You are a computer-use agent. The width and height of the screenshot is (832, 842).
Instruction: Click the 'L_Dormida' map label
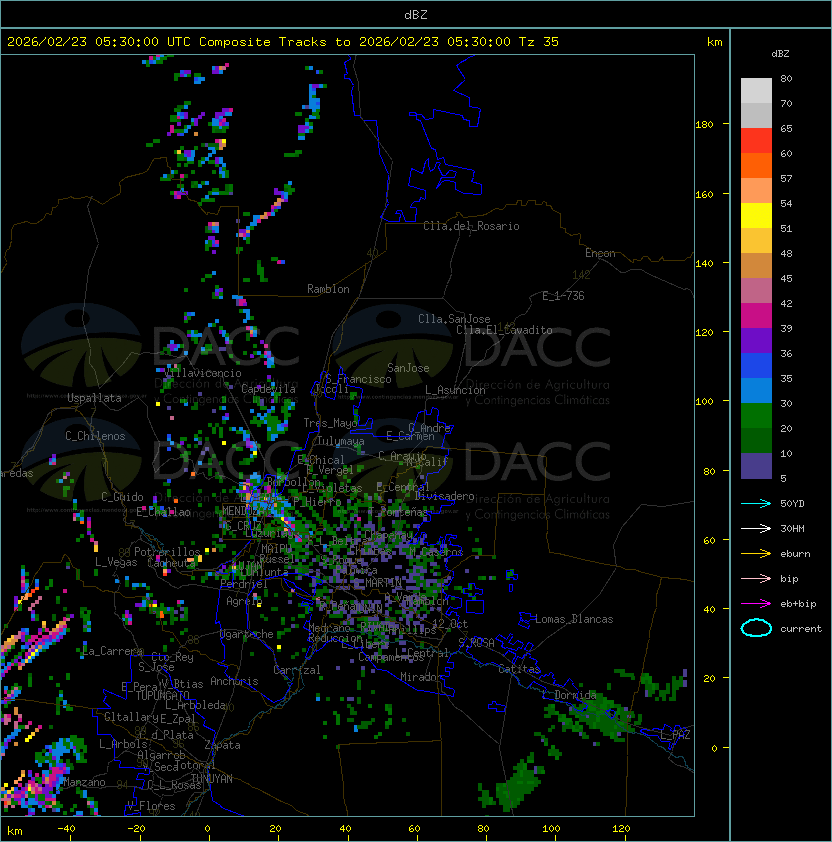[569, 695]
